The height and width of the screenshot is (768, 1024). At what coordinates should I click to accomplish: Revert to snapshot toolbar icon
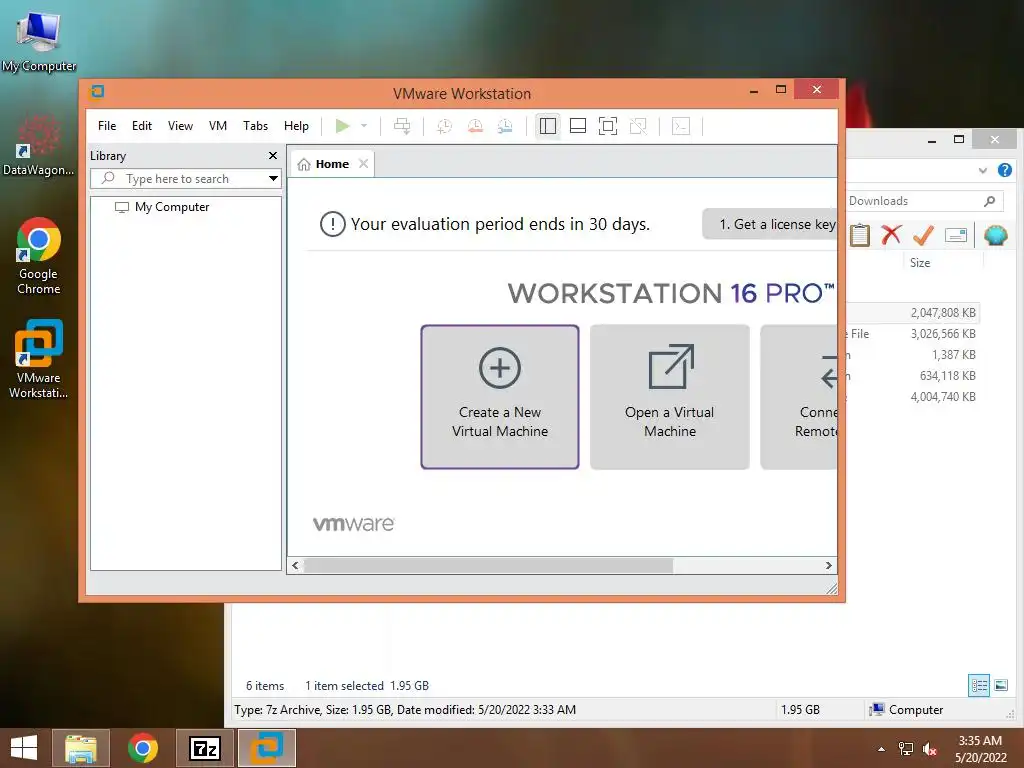(475, 126)
